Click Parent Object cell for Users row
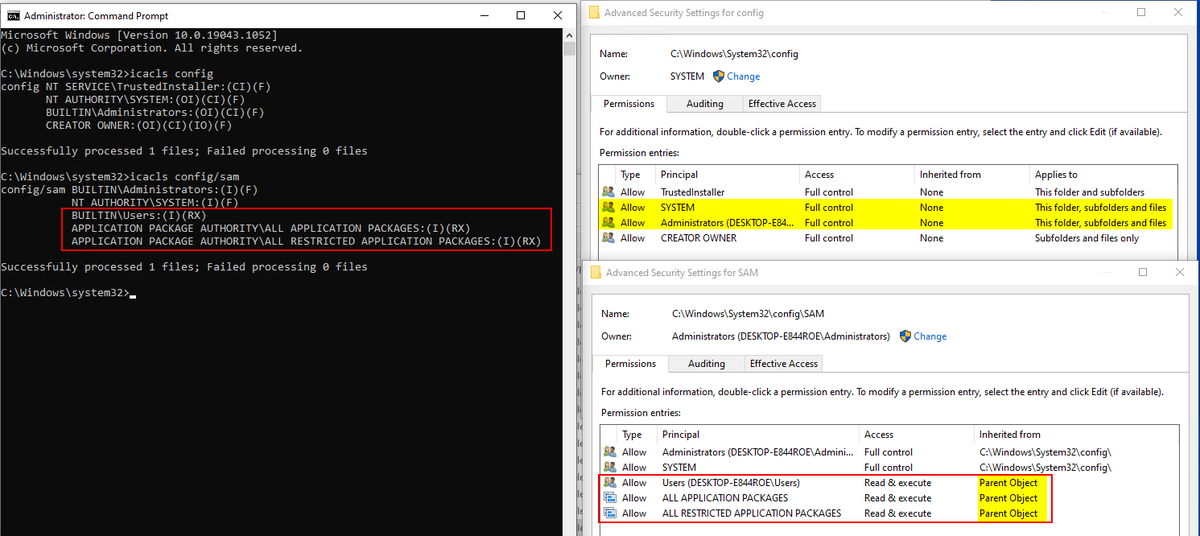The image size is (1200, 536). [x=1008, y=483]
